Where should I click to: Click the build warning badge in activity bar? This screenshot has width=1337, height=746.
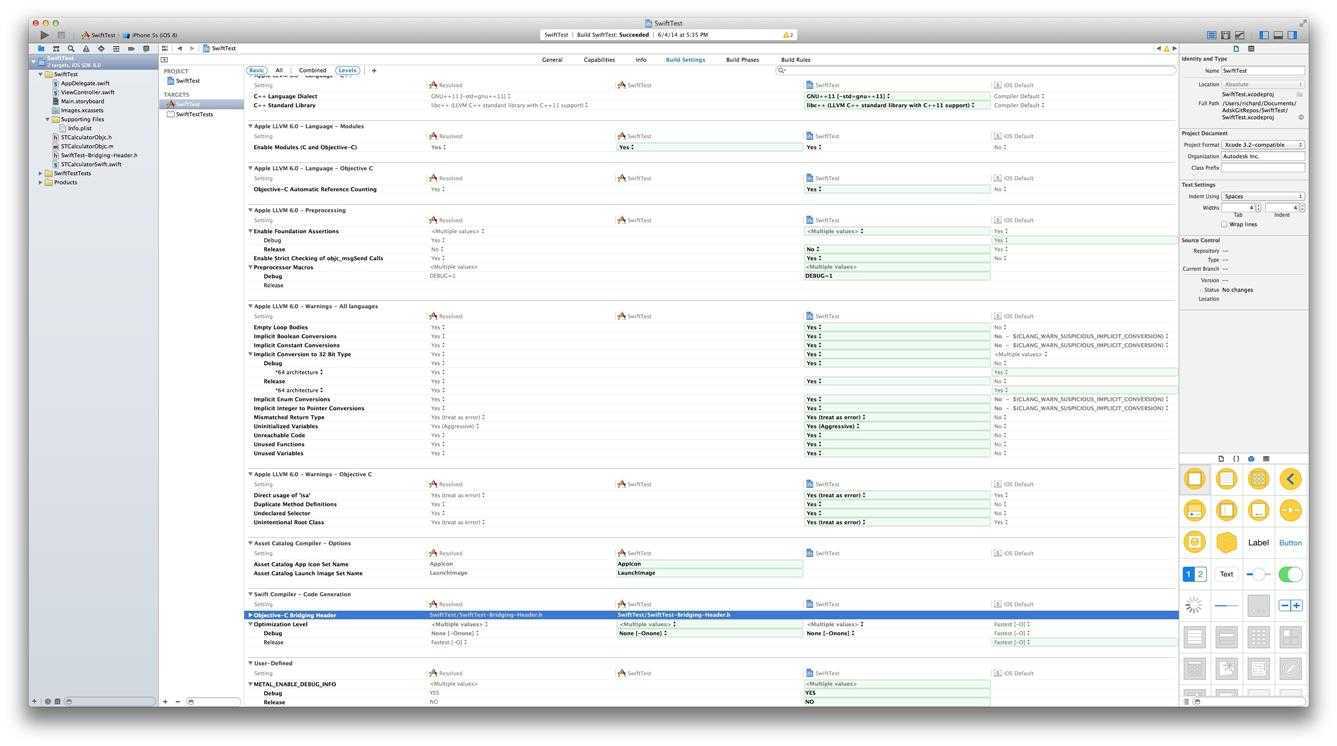[788, 35]
